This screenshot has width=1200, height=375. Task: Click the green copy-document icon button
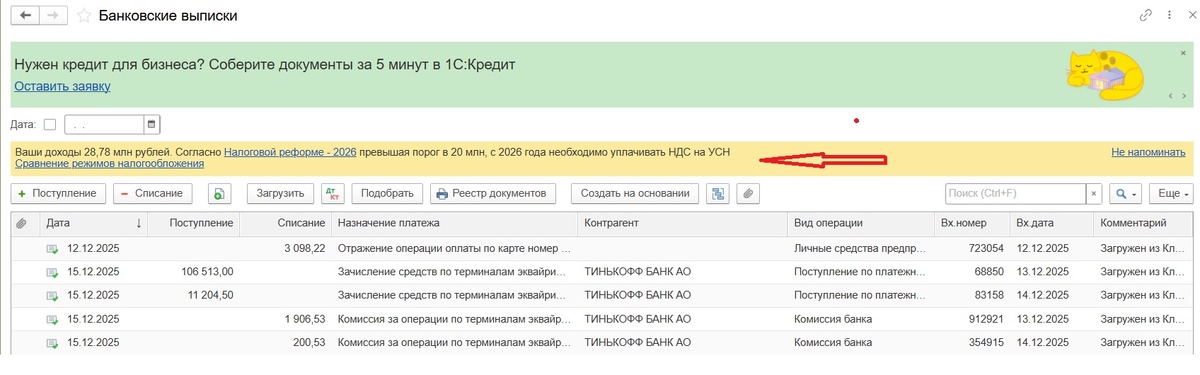point(220,193)
